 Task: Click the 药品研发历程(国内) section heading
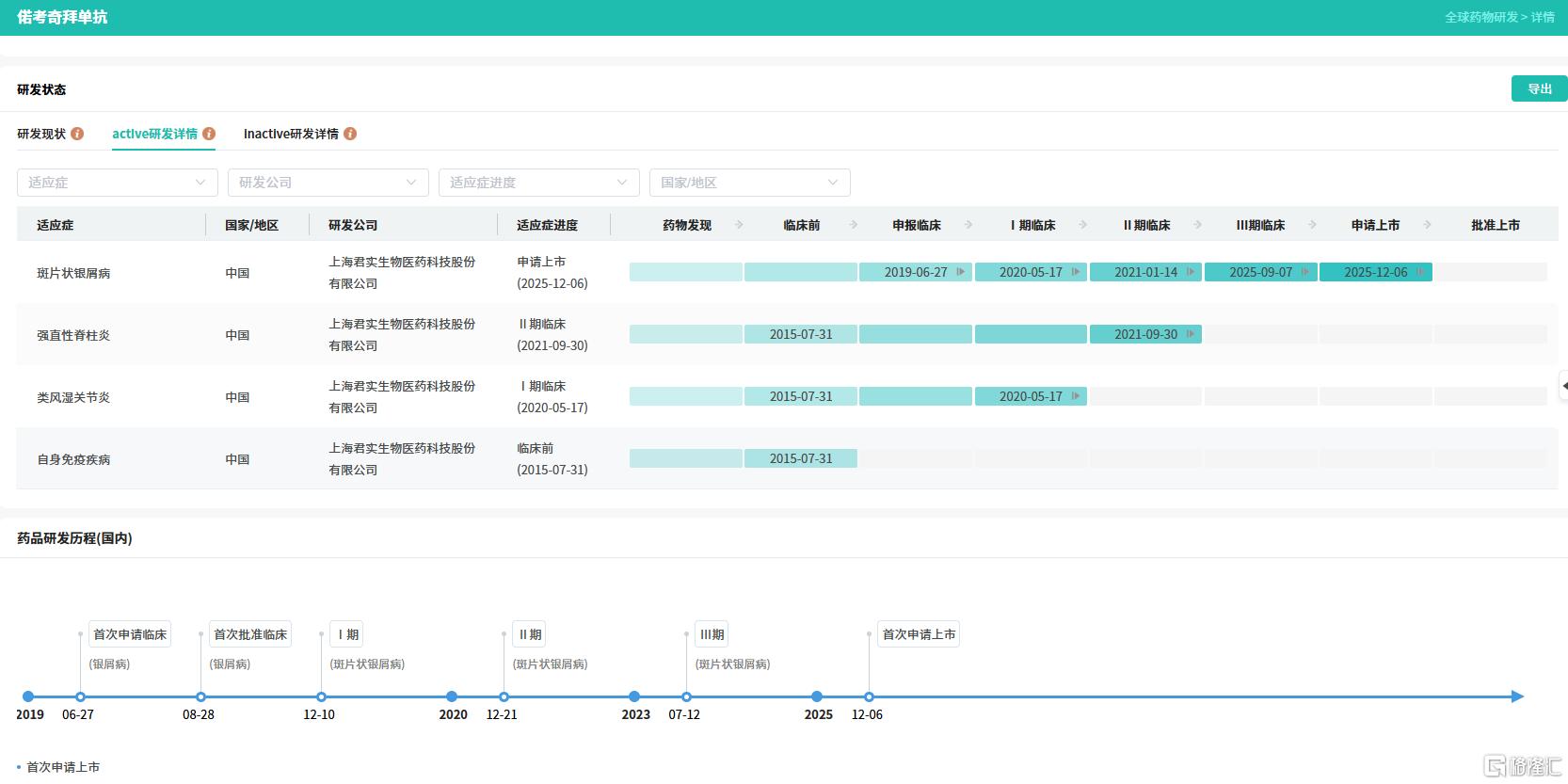(x=74, y=538)
